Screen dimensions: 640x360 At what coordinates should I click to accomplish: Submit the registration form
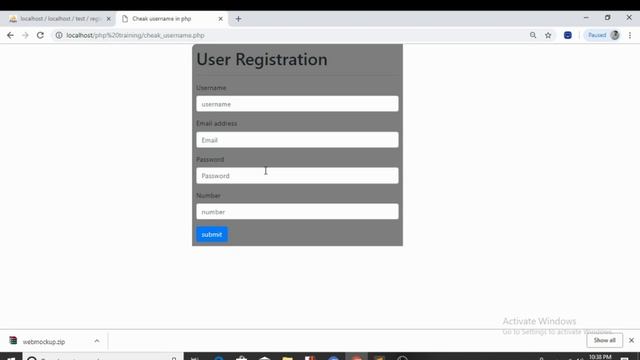(212, 234)
